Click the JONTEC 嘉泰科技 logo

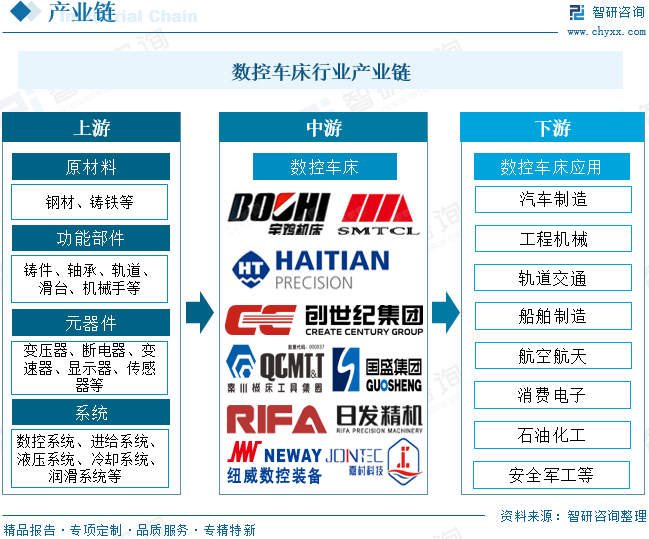374,462
